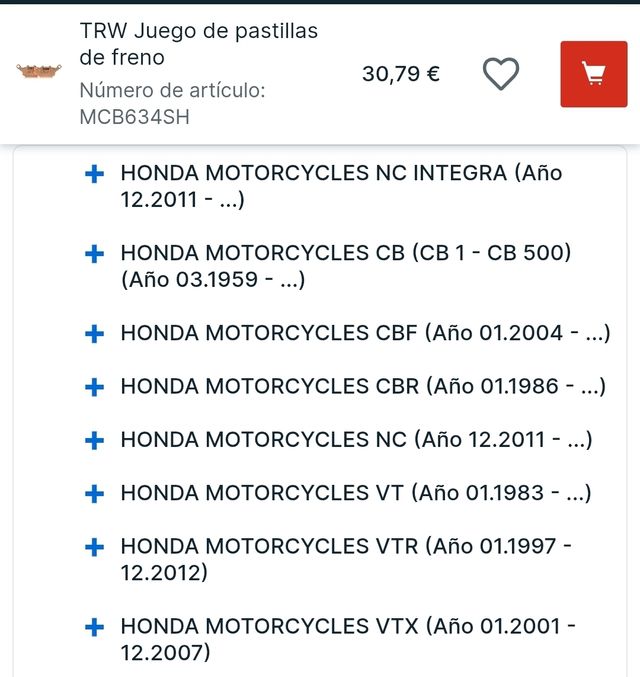Open the brake pad product thumbnail
Screen dimensions: 640x677
tap(39, 70)
